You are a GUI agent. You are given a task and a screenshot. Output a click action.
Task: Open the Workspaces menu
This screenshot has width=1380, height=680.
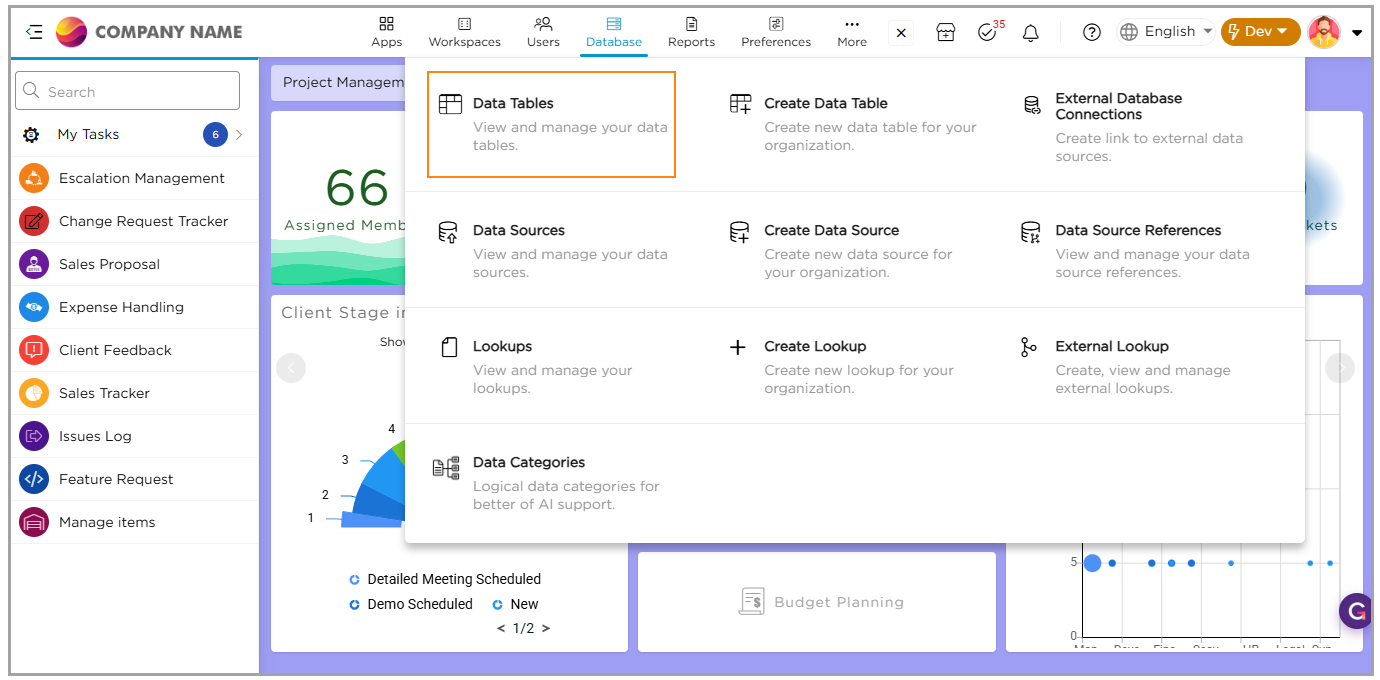464,32
